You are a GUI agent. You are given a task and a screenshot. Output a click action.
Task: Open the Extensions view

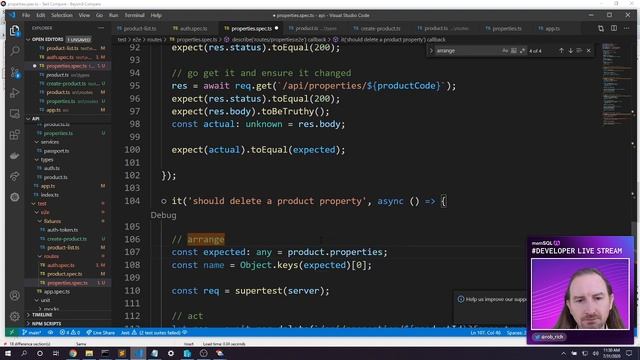(15, 135)
